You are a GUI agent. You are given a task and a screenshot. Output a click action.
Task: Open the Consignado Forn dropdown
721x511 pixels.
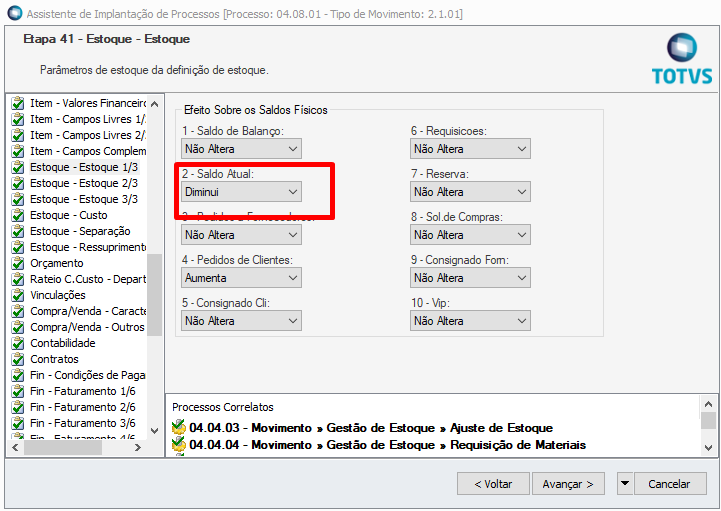[470, 278]
